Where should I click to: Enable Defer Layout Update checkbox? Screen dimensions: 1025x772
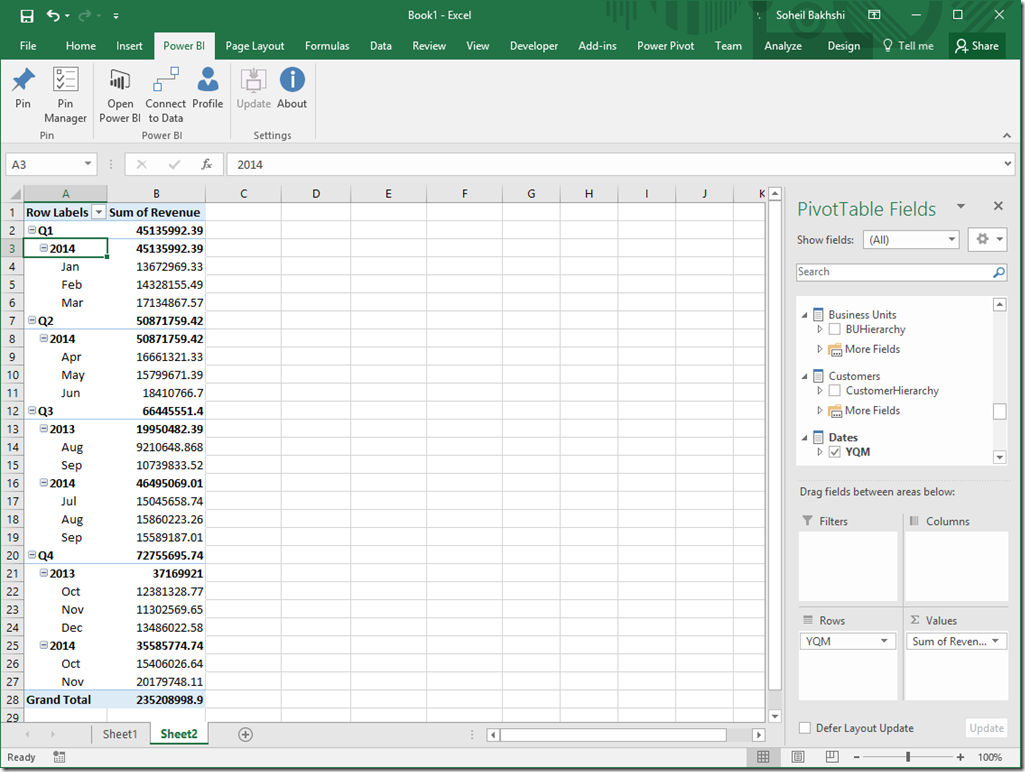[805, 728]
